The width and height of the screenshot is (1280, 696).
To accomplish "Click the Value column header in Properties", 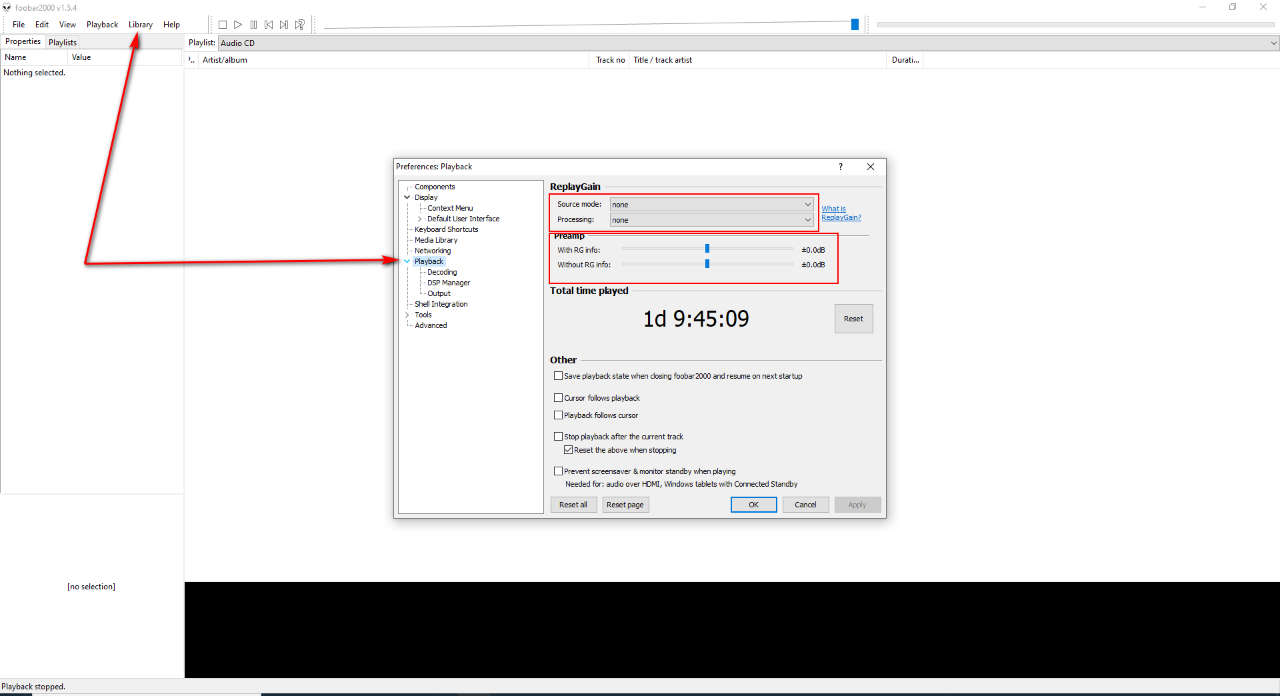I will [x=125, y=57].
